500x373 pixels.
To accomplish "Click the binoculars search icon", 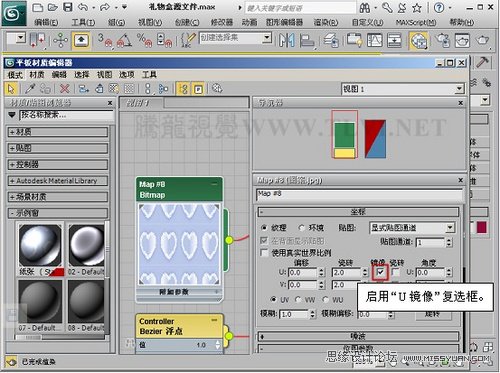I will [365, 8].
